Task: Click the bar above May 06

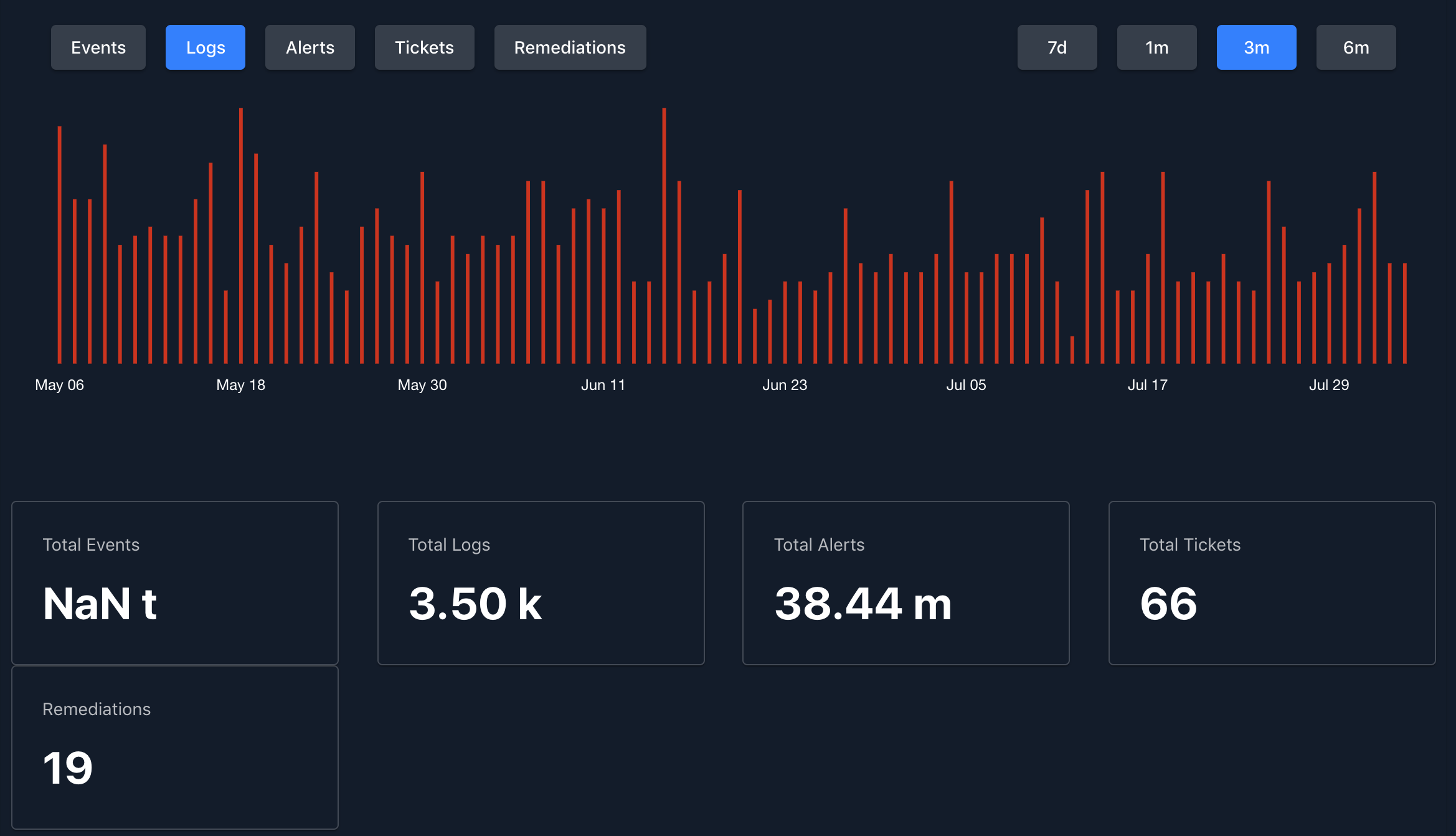Action: click(x=60, y=245)
